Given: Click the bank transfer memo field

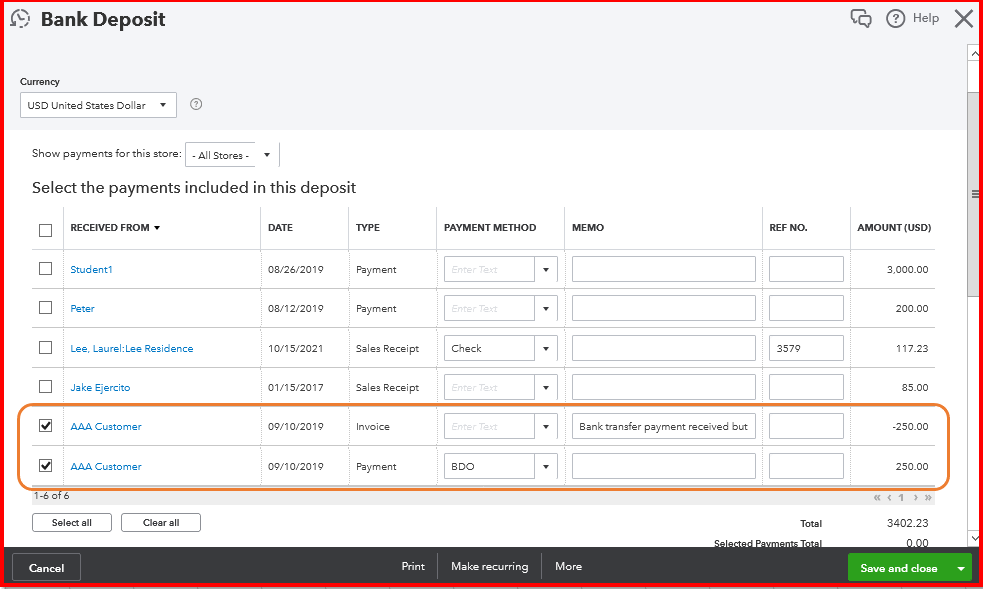Looking at the screenshot, I should point(663,425).
